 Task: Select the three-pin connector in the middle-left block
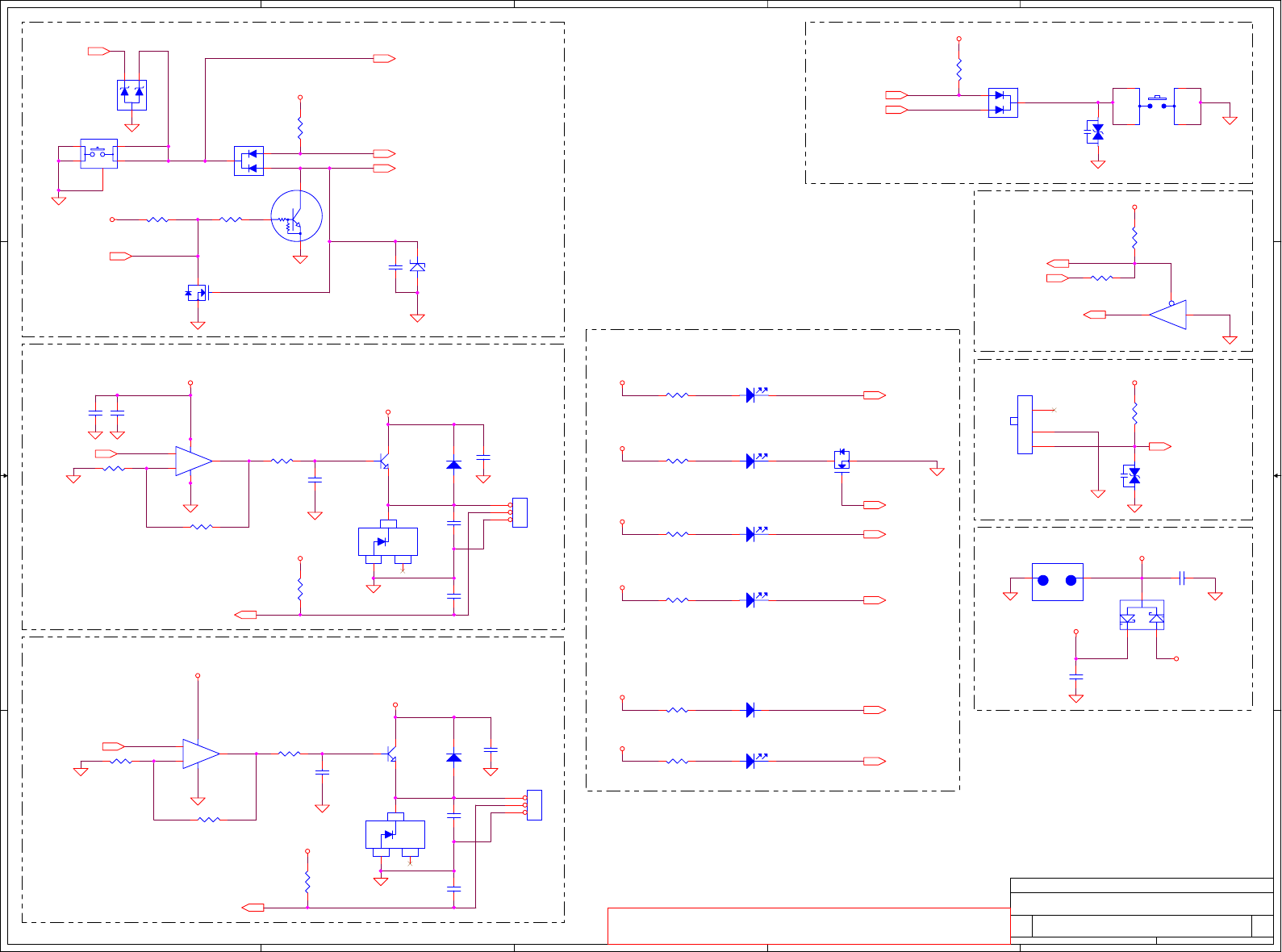coord(519,512)
